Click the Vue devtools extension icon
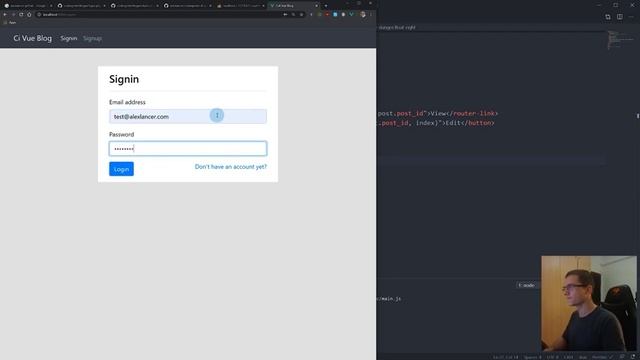This screenshot has height=360, width=640. (x=351, y=14)
